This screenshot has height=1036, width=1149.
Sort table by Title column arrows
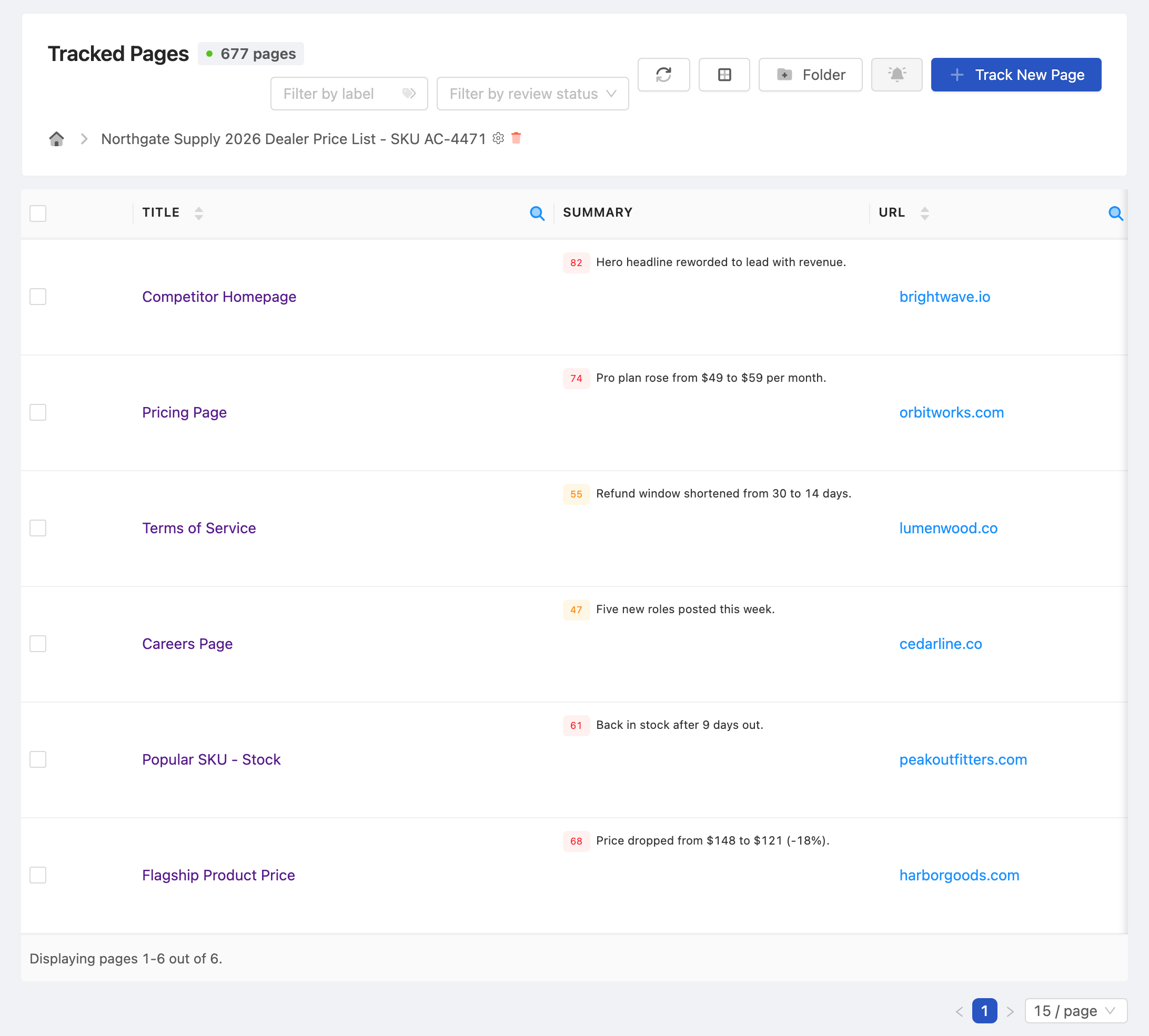[198, 213]
